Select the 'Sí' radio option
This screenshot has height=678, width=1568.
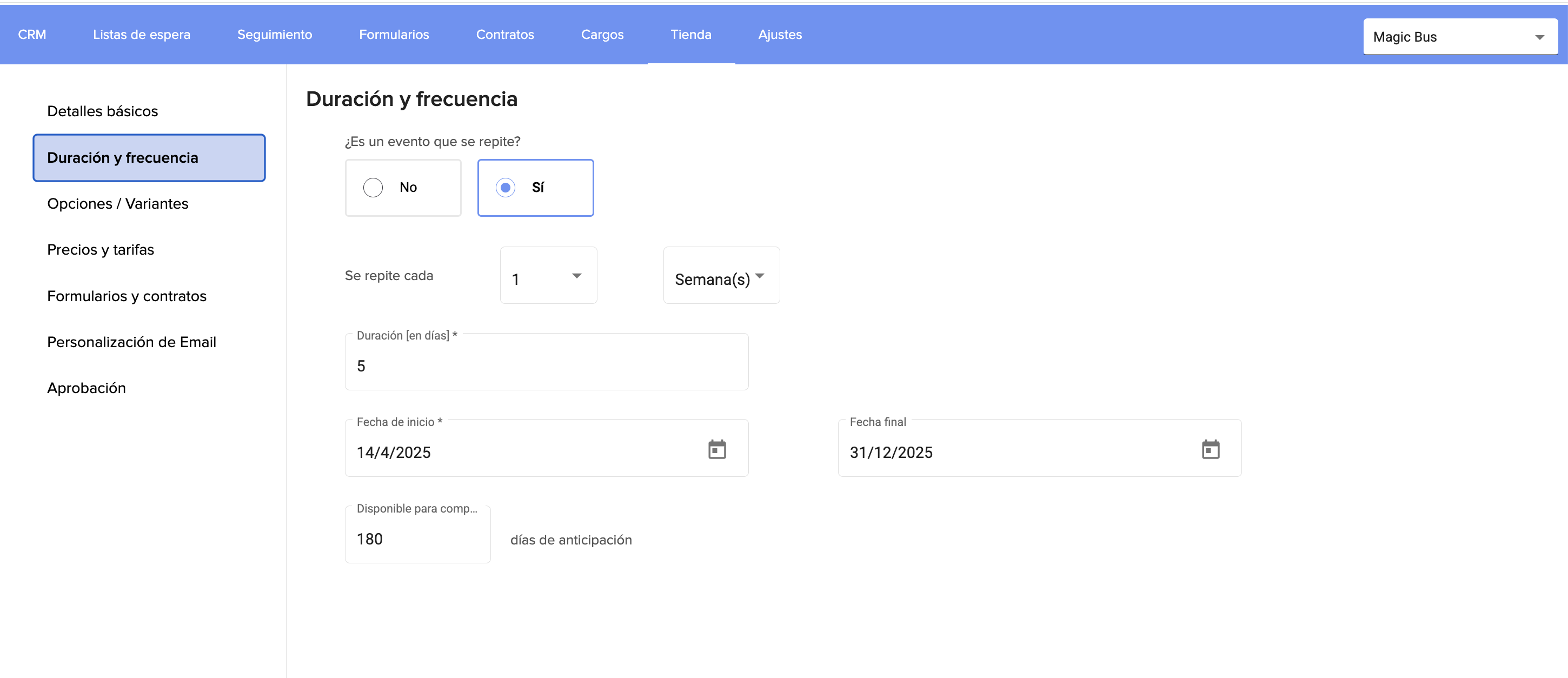pyautogui.click(x=505, y=188)
